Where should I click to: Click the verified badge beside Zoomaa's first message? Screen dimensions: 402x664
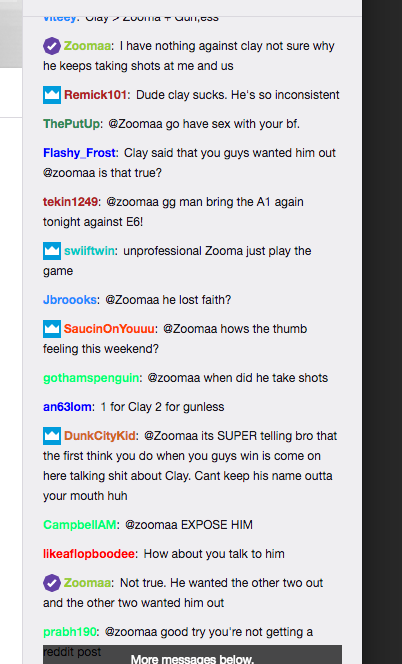point(52,46)
